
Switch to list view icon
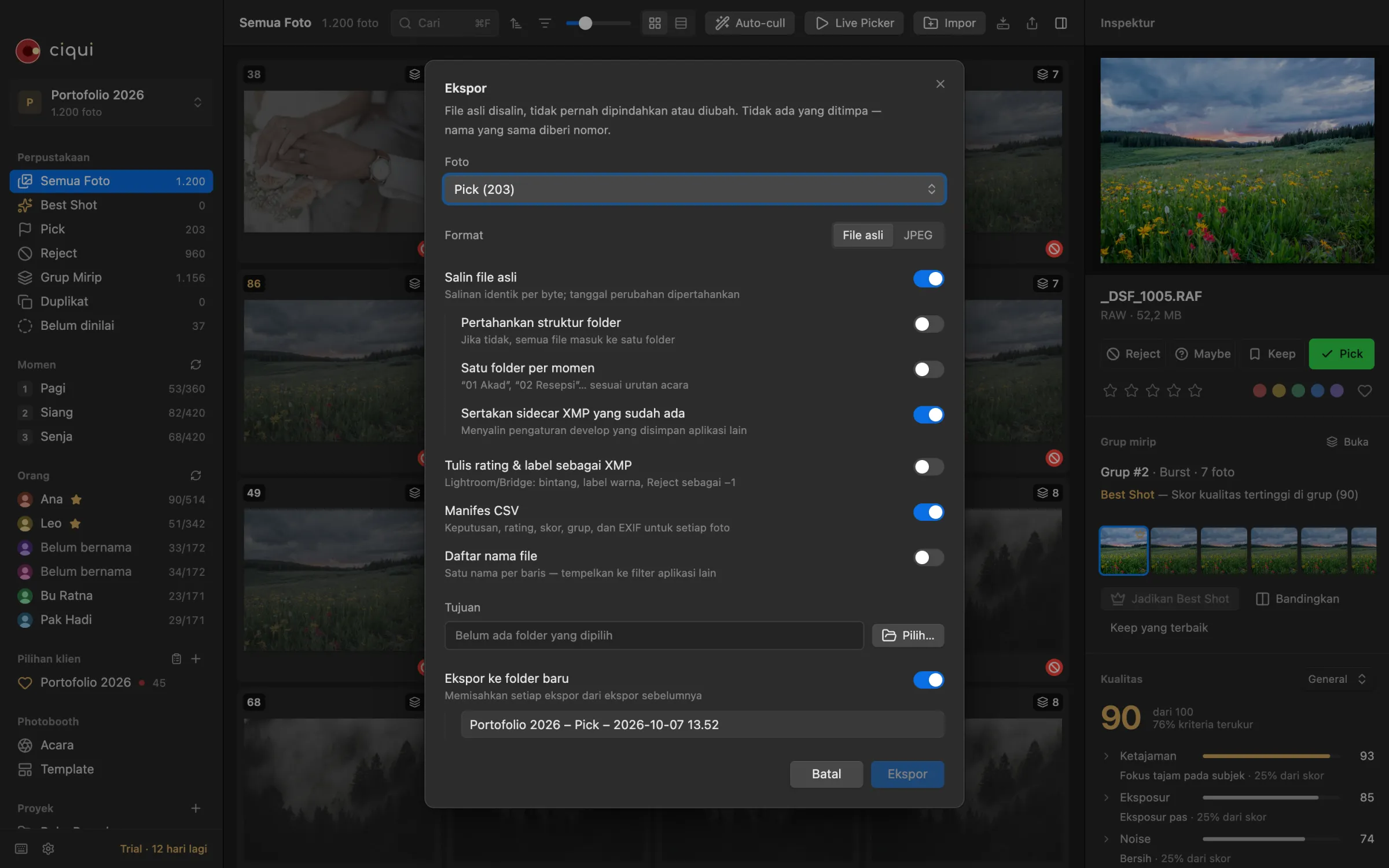point(681,23)
